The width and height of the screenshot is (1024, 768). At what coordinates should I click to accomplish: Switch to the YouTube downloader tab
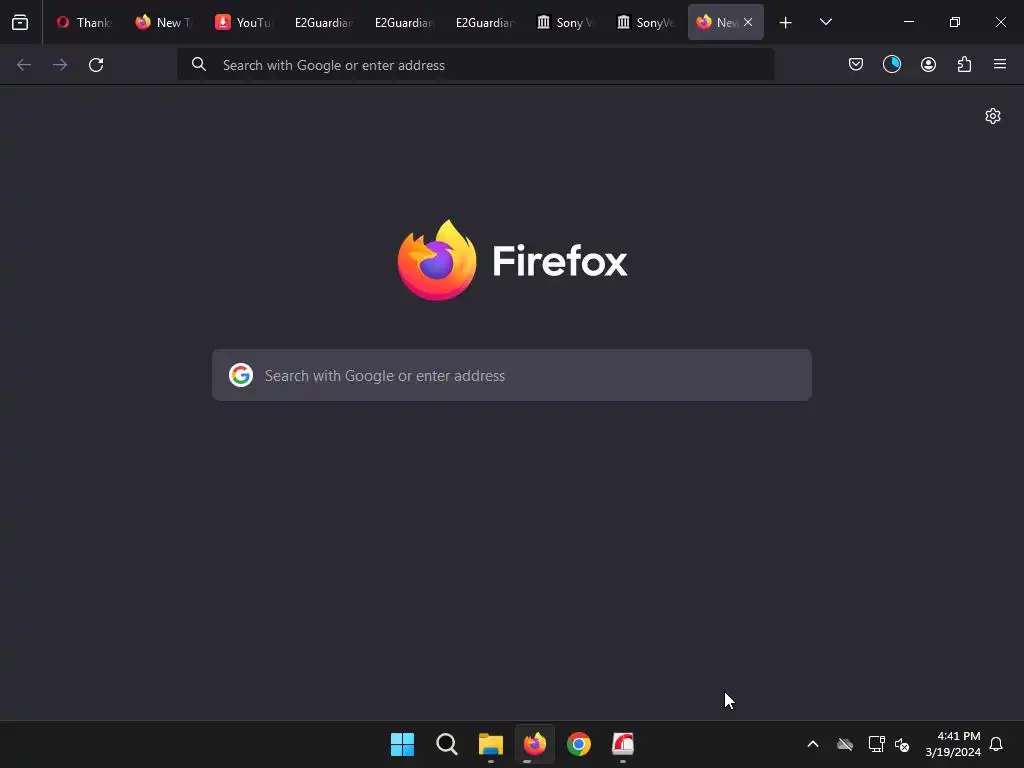(244, 22)
